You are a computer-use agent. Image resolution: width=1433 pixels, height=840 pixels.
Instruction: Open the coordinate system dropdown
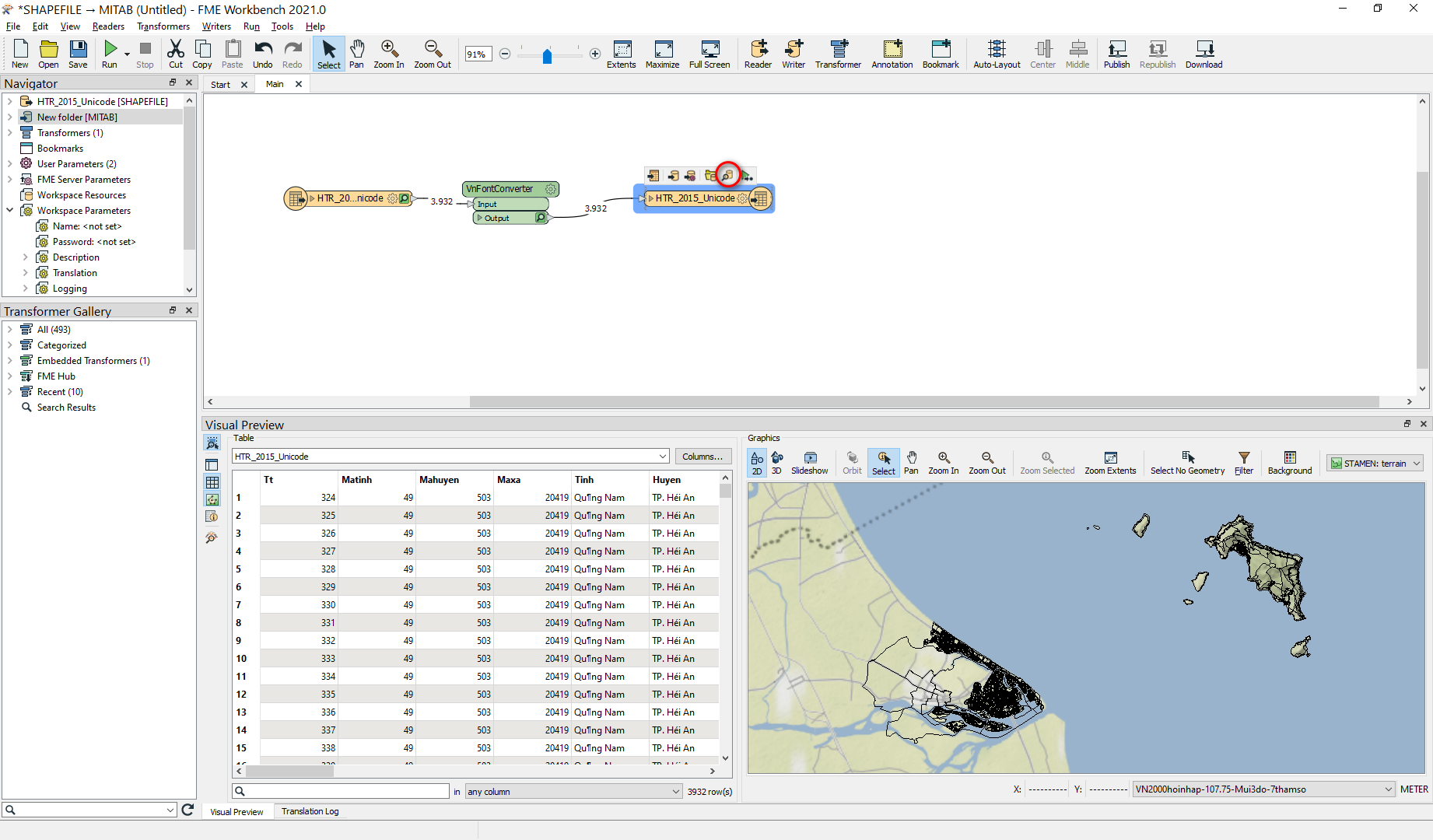point(1263,789)
